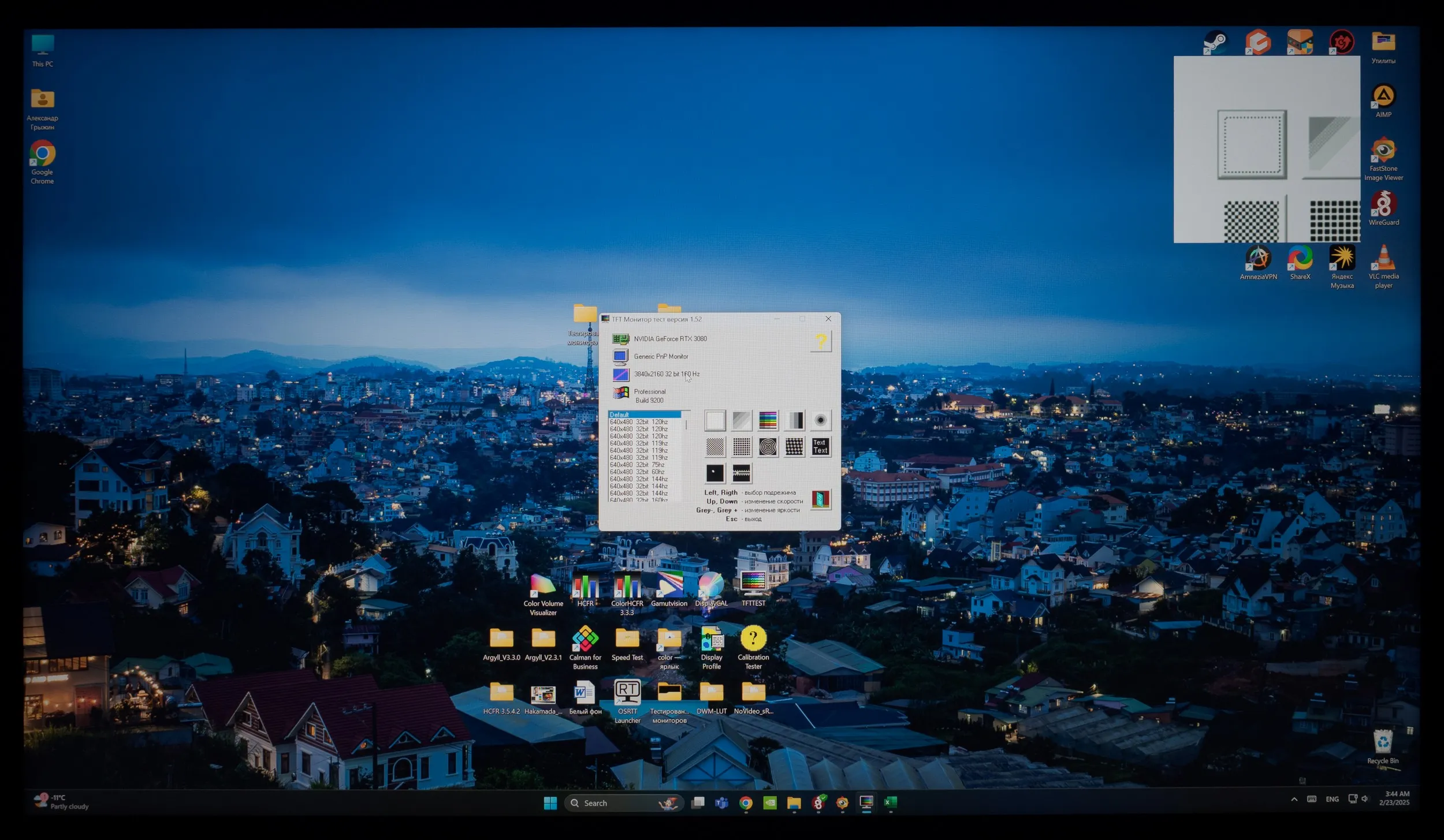Launch the black radial dot test
Screen dimensions: 1444x840
point(820,420)
